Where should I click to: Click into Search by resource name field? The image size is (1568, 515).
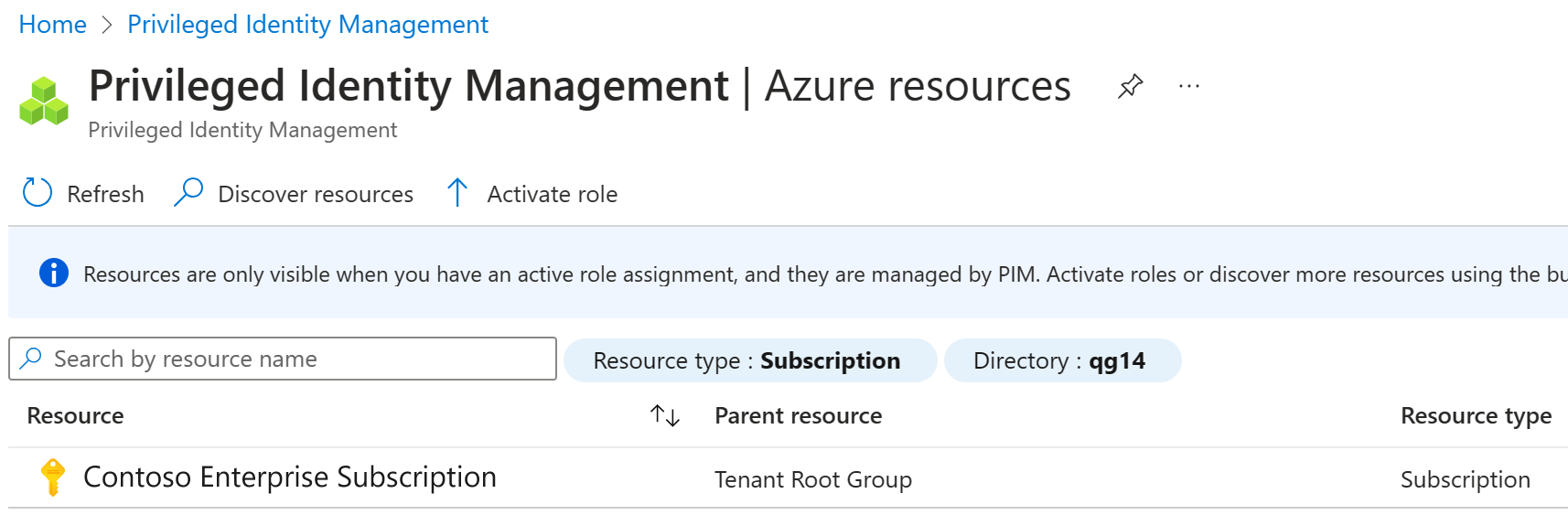(x=293, y=359)
